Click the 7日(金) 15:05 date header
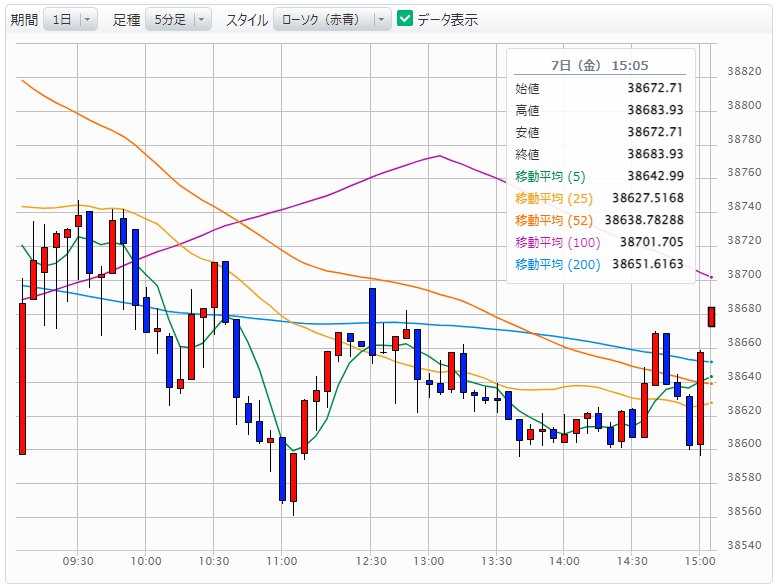This screenshot has height=588, width=778. (601, 65)
